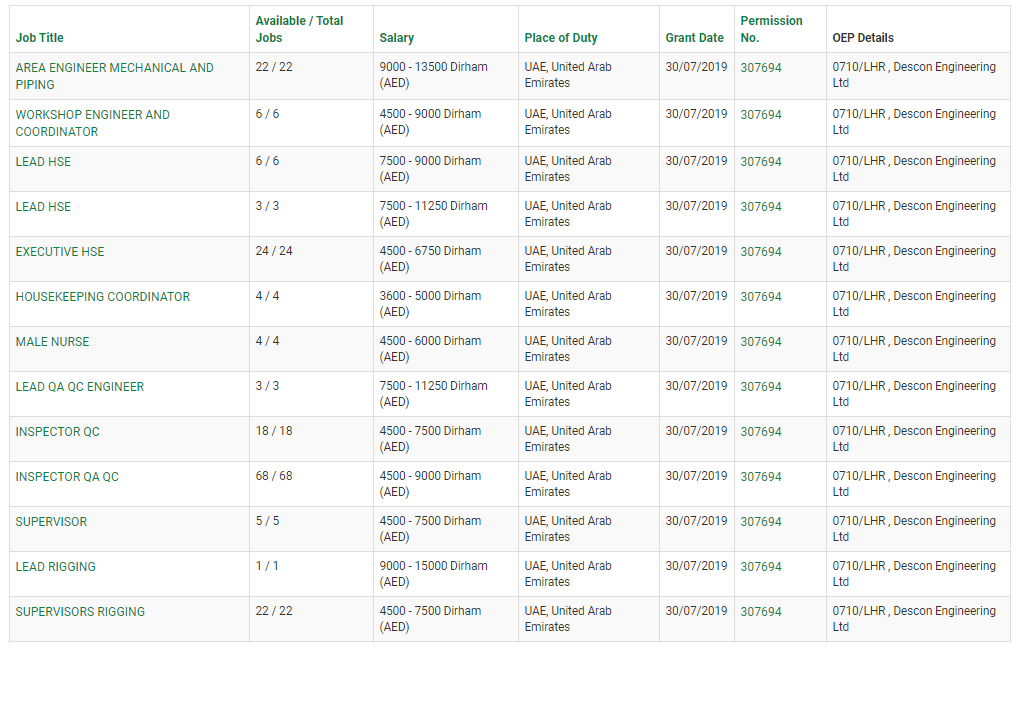Click the INSPECTOR QC job link

coord(57,431)
